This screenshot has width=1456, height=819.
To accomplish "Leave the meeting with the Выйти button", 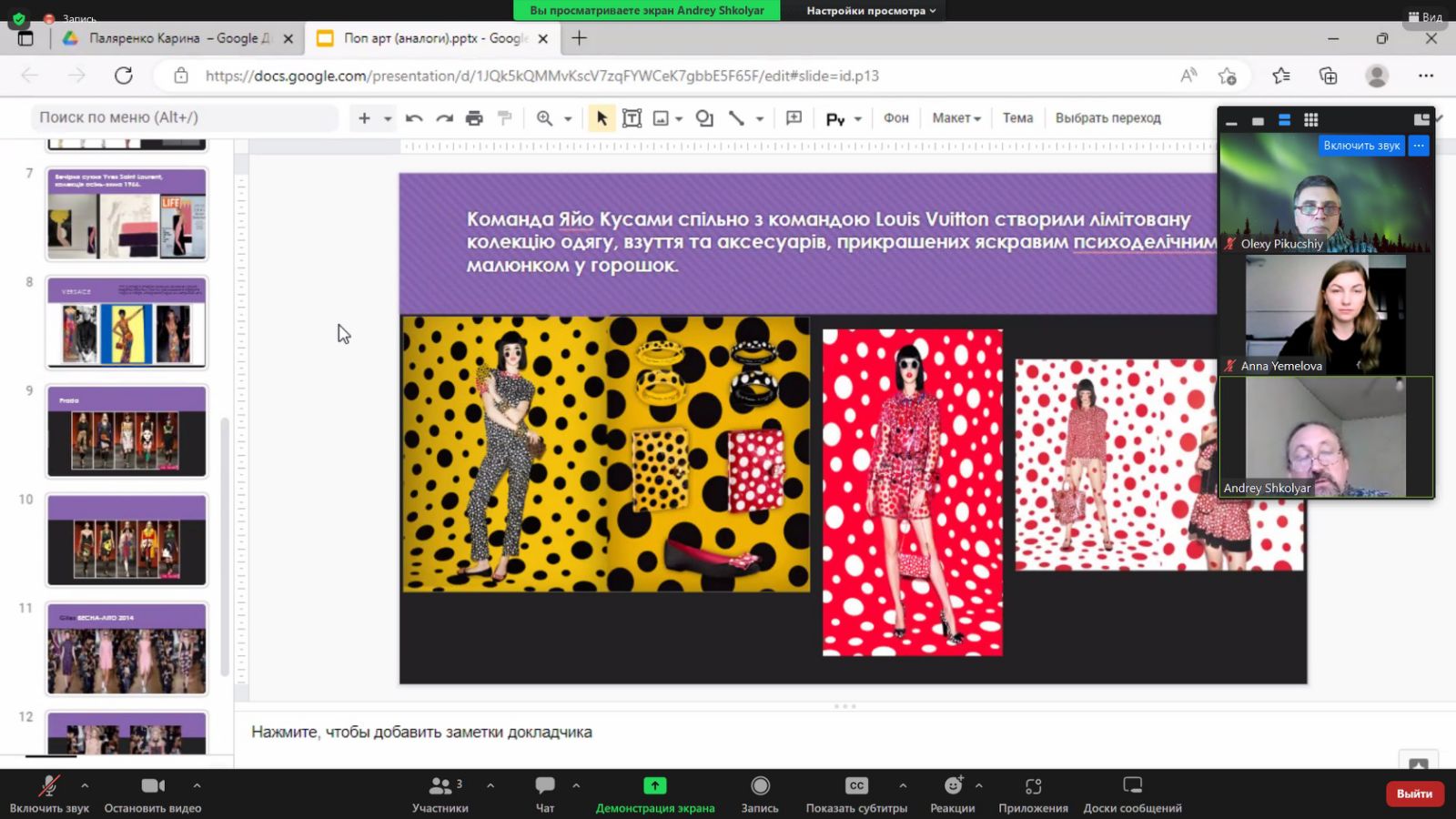I will coord(1414,794).
